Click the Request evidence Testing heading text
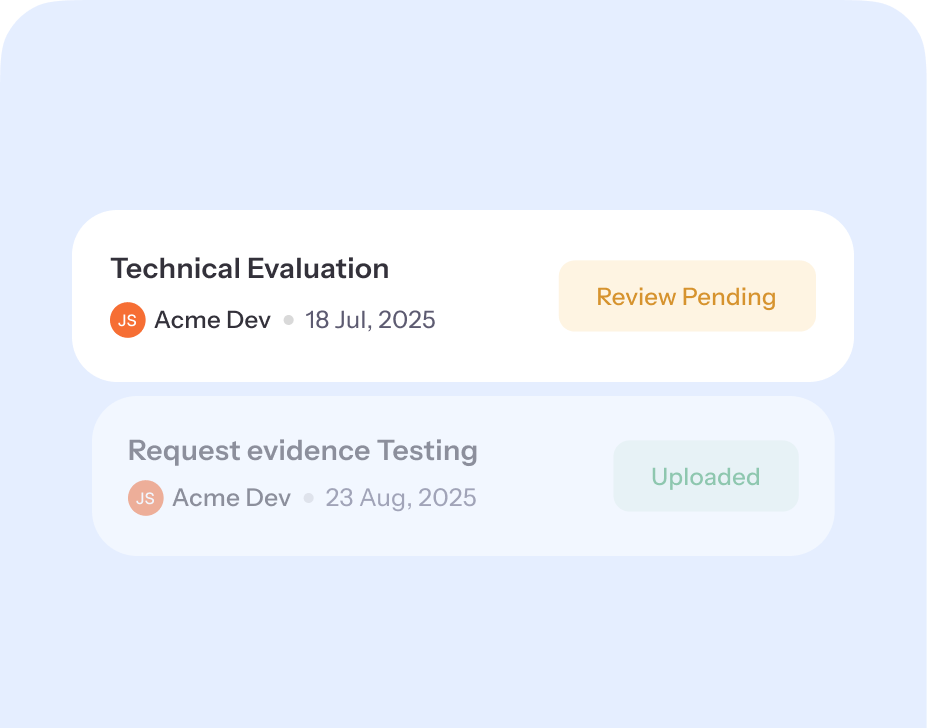927x728 pixels. pyautogui.click(x=302, y=450)
